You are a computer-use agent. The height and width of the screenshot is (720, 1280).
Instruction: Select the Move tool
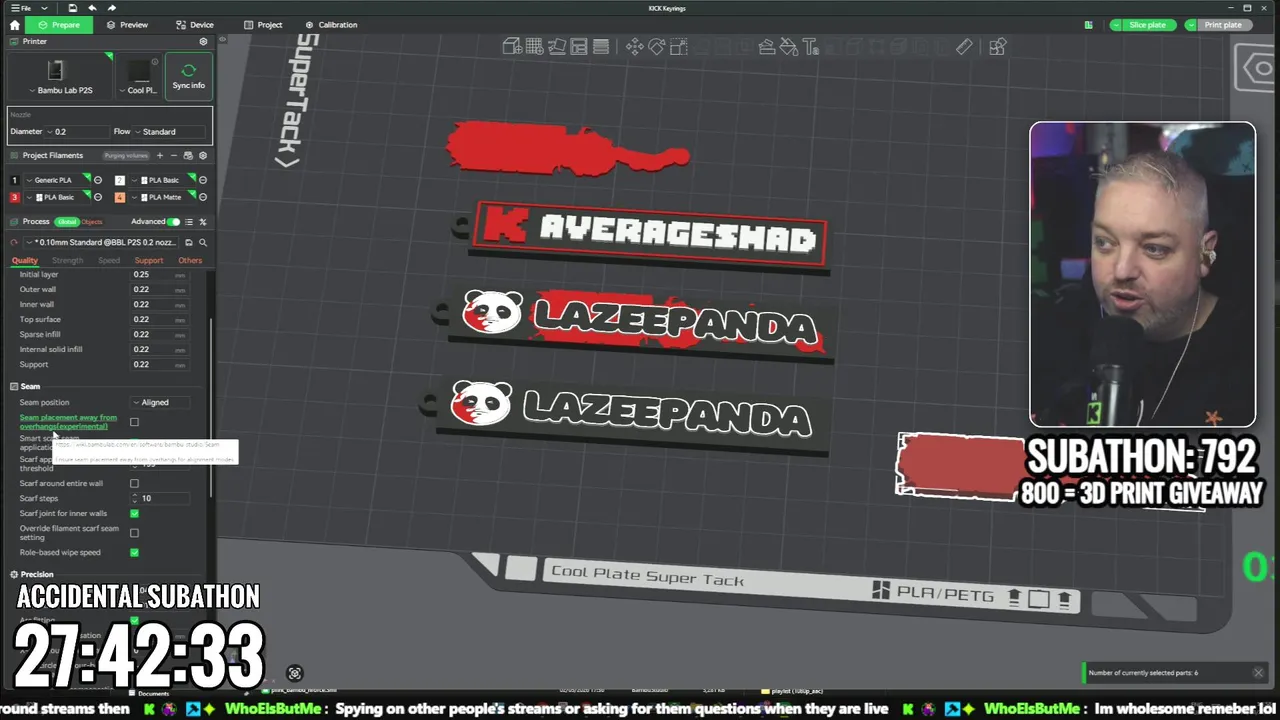634,46
